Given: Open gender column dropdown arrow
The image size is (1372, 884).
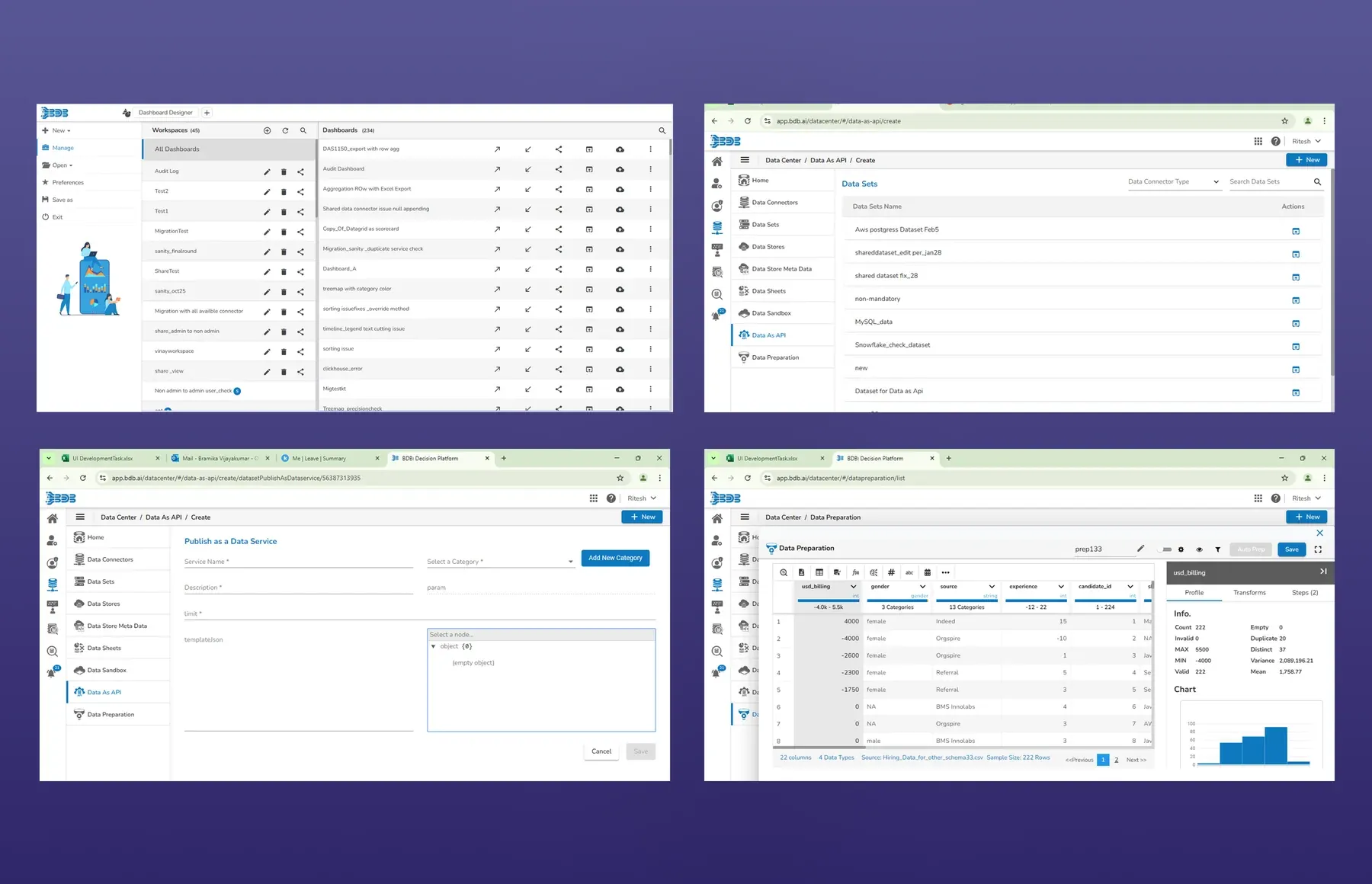Looking at the screenshot, I should click(x=922, y=587).
